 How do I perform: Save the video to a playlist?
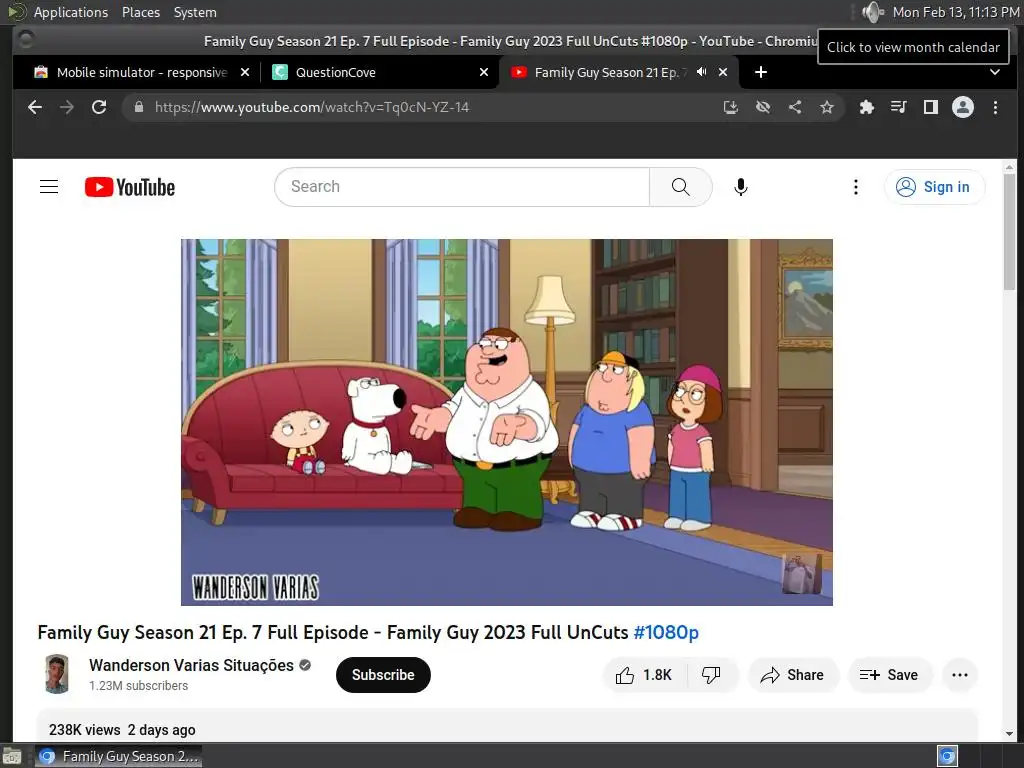(x=889, y=675)
